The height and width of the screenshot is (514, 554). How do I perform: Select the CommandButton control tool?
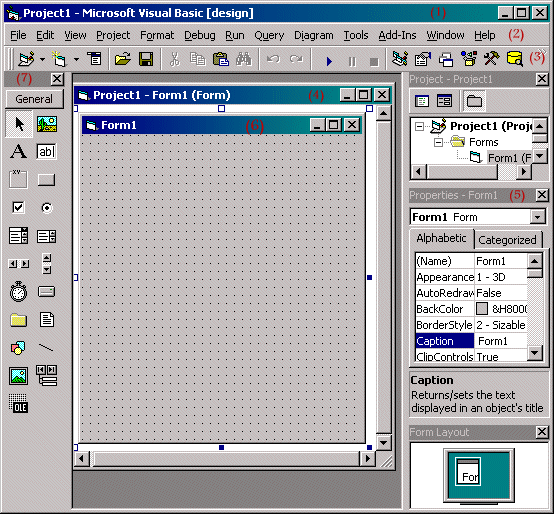[x=47, y=179]
